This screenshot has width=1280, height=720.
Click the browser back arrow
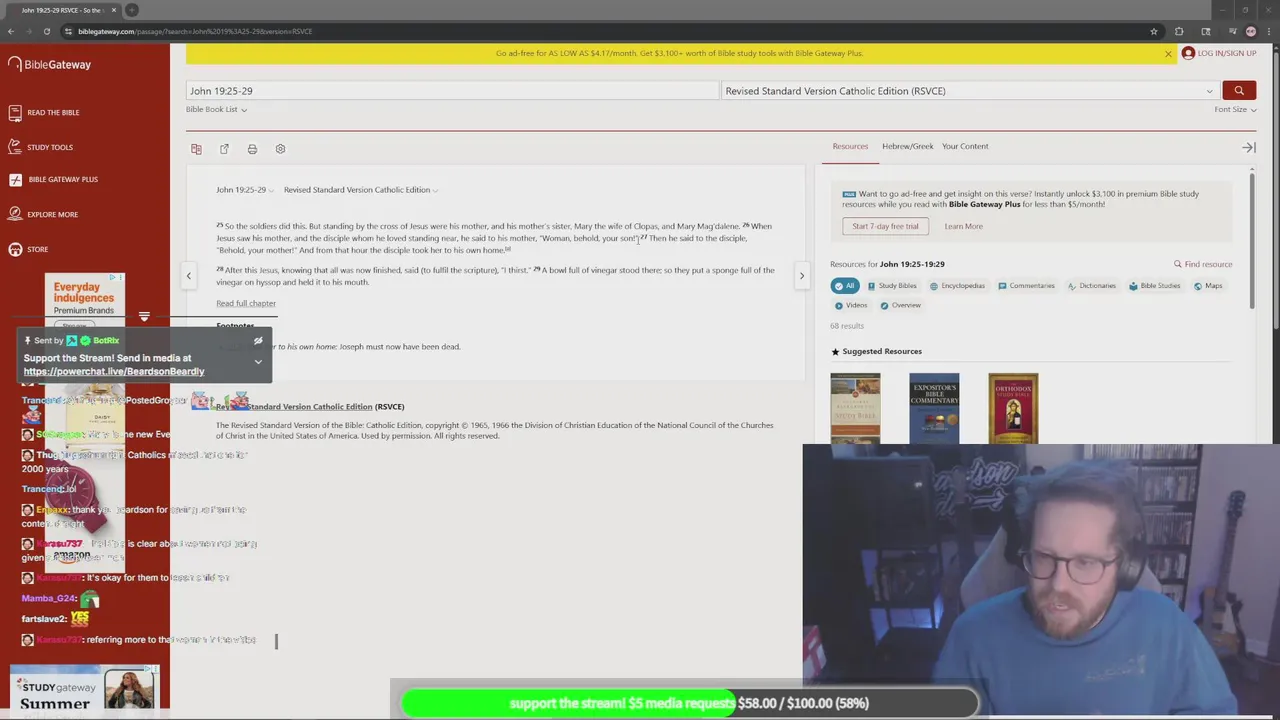[x=10, y=31]
